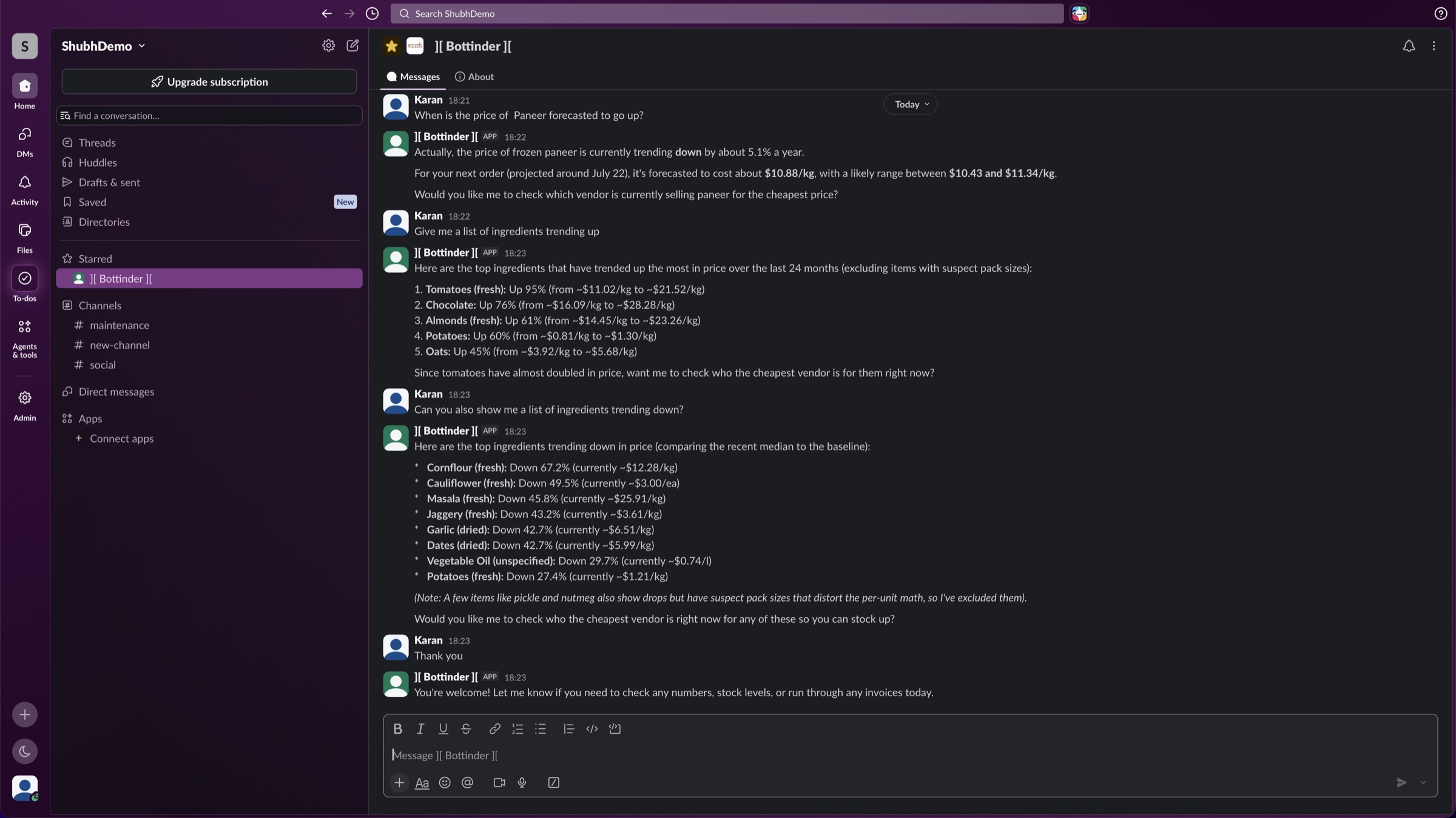1456x818 pixels.
Task: Click the attach plus button in composer
Action: click(x=399, y=783)
